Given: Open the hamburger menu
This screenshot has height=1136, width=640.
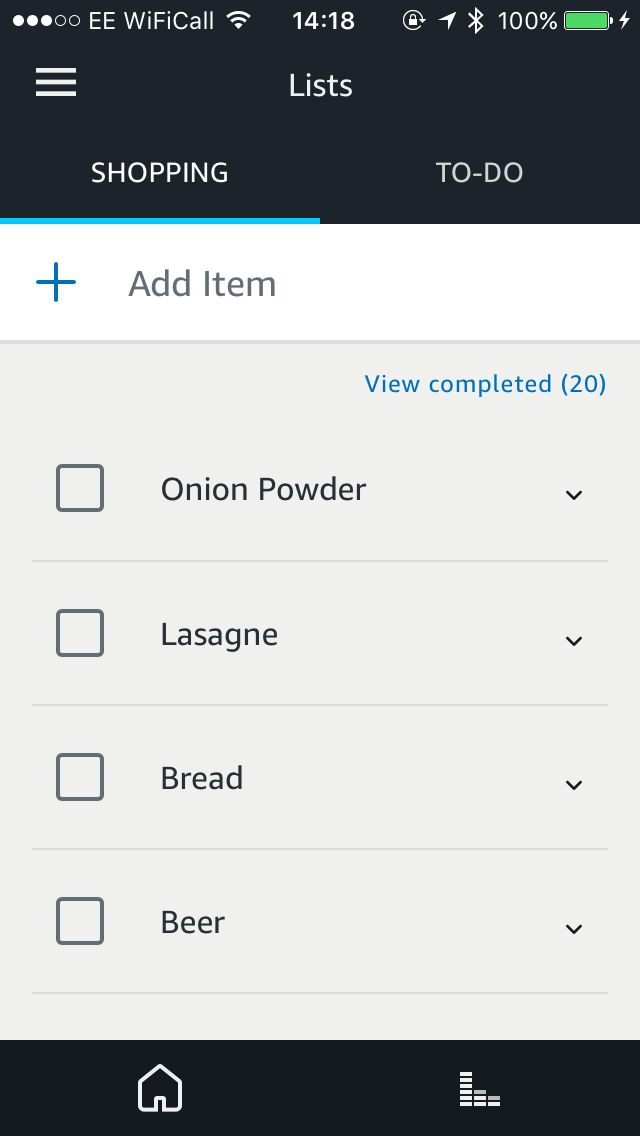Looking at the screenshot, I should (56, 84).
